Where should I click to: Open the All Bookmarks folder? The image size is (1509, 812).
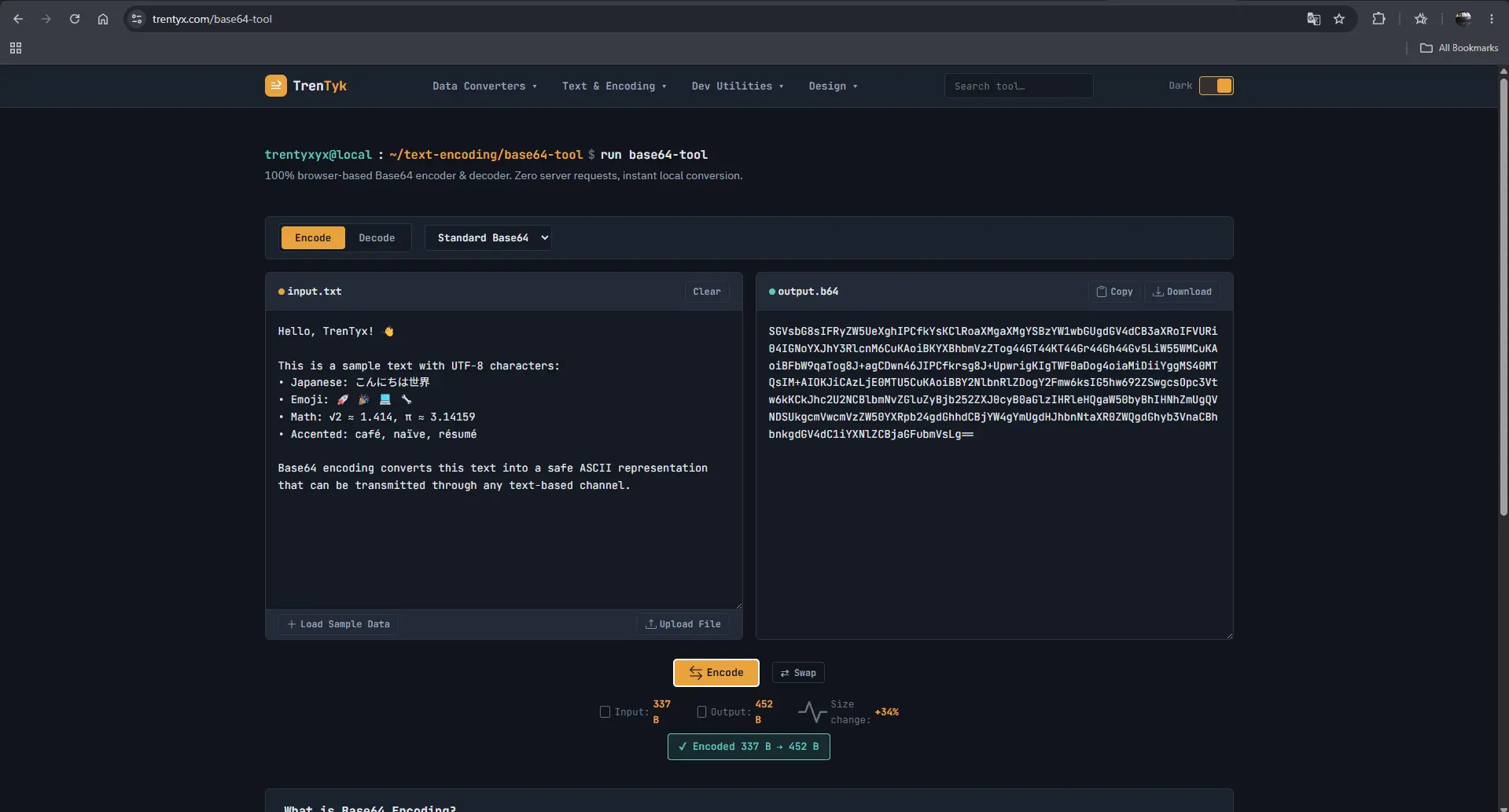pos(1459,48)
